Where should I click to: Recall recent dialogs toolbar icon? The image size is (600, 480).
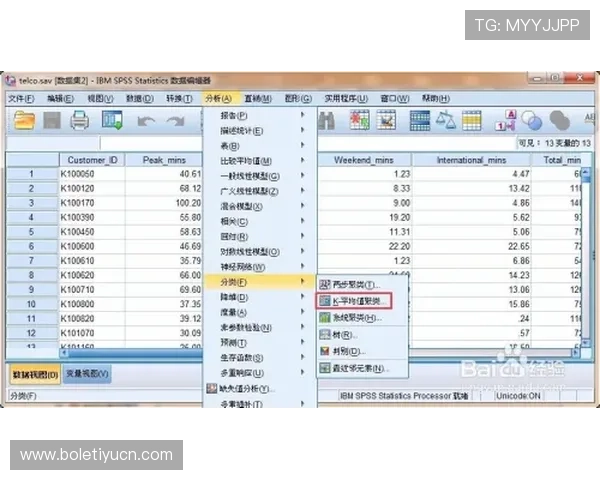pyautogui.click(x=112, y=120)
